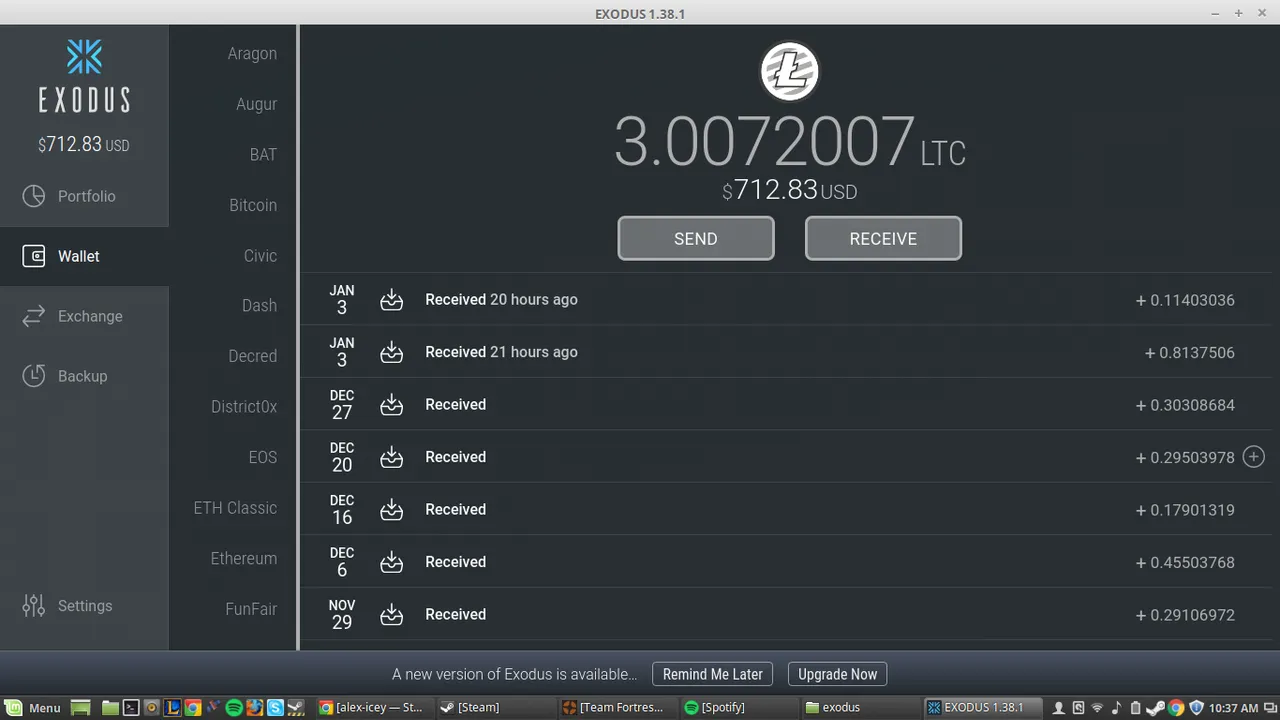This screenshot has width=1280, height=720.
Task: Click Remind Me Later button
Action: 713,674
